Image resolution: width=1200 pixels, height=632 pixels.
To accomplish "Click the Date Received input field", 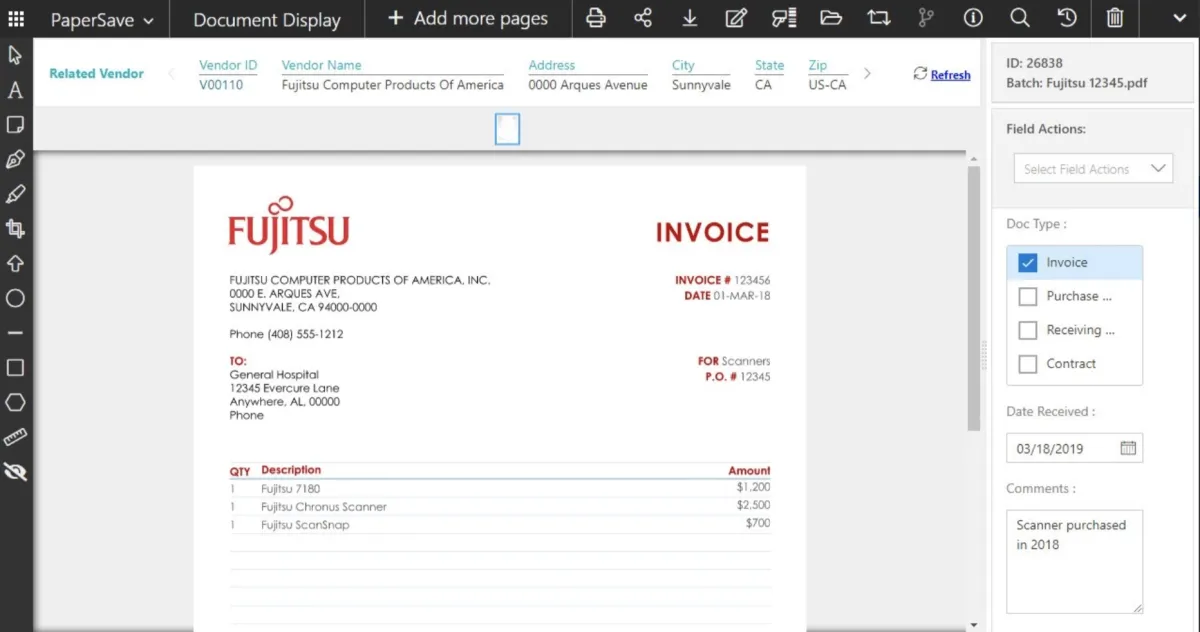I will pyautogui.click(x=1074, y=448).
